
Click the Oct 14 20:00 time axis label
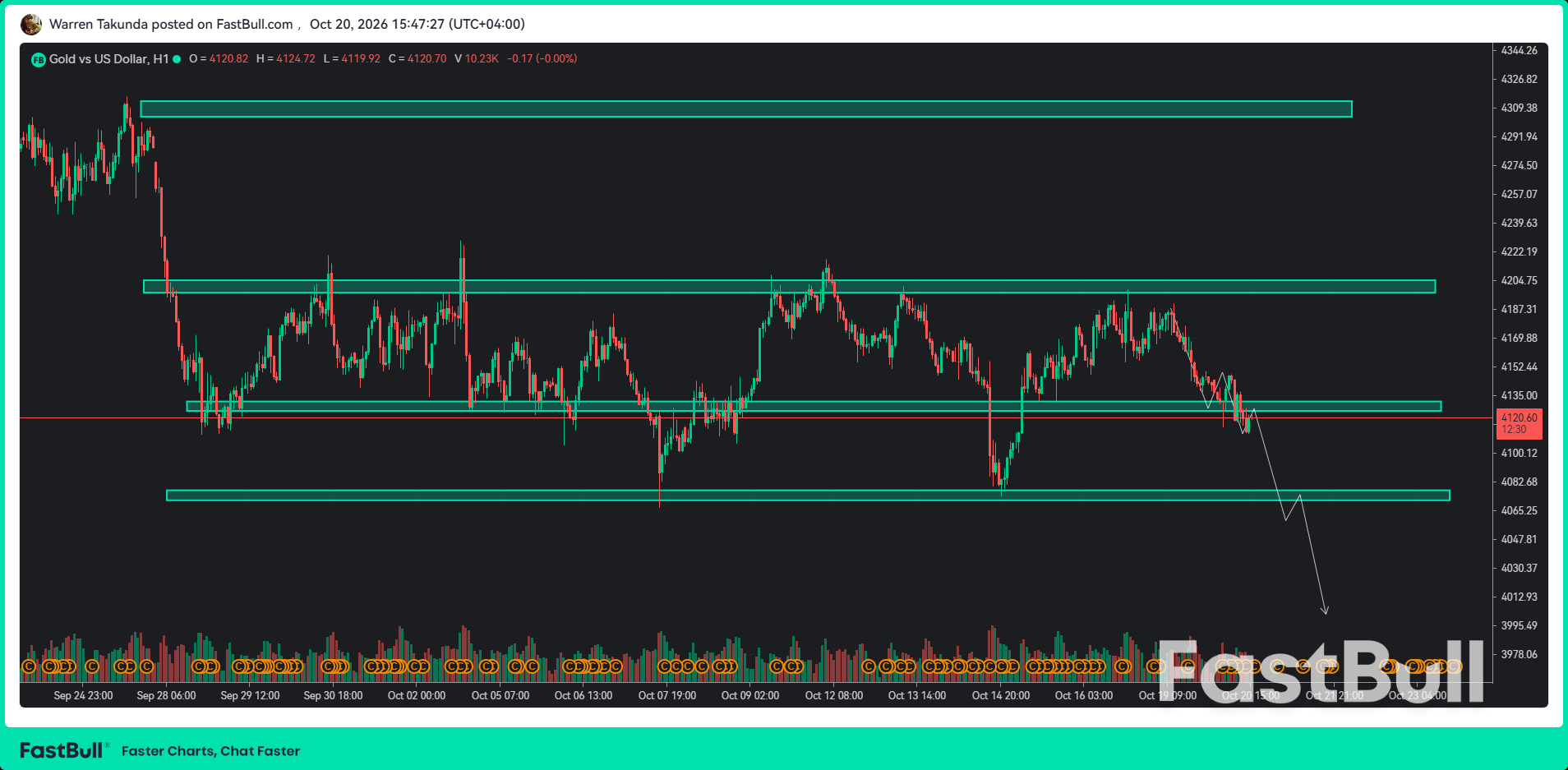[x=1001, y=696]
